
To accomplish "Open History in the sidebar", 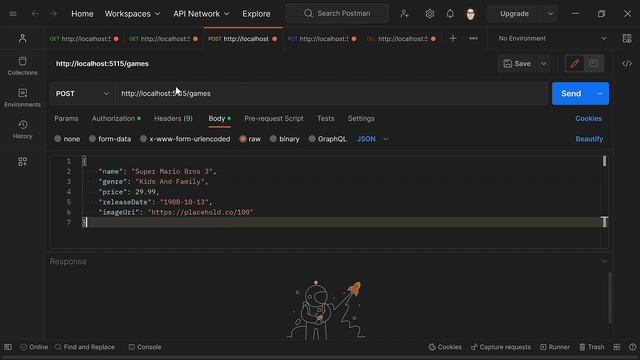I will coord(22,129).
